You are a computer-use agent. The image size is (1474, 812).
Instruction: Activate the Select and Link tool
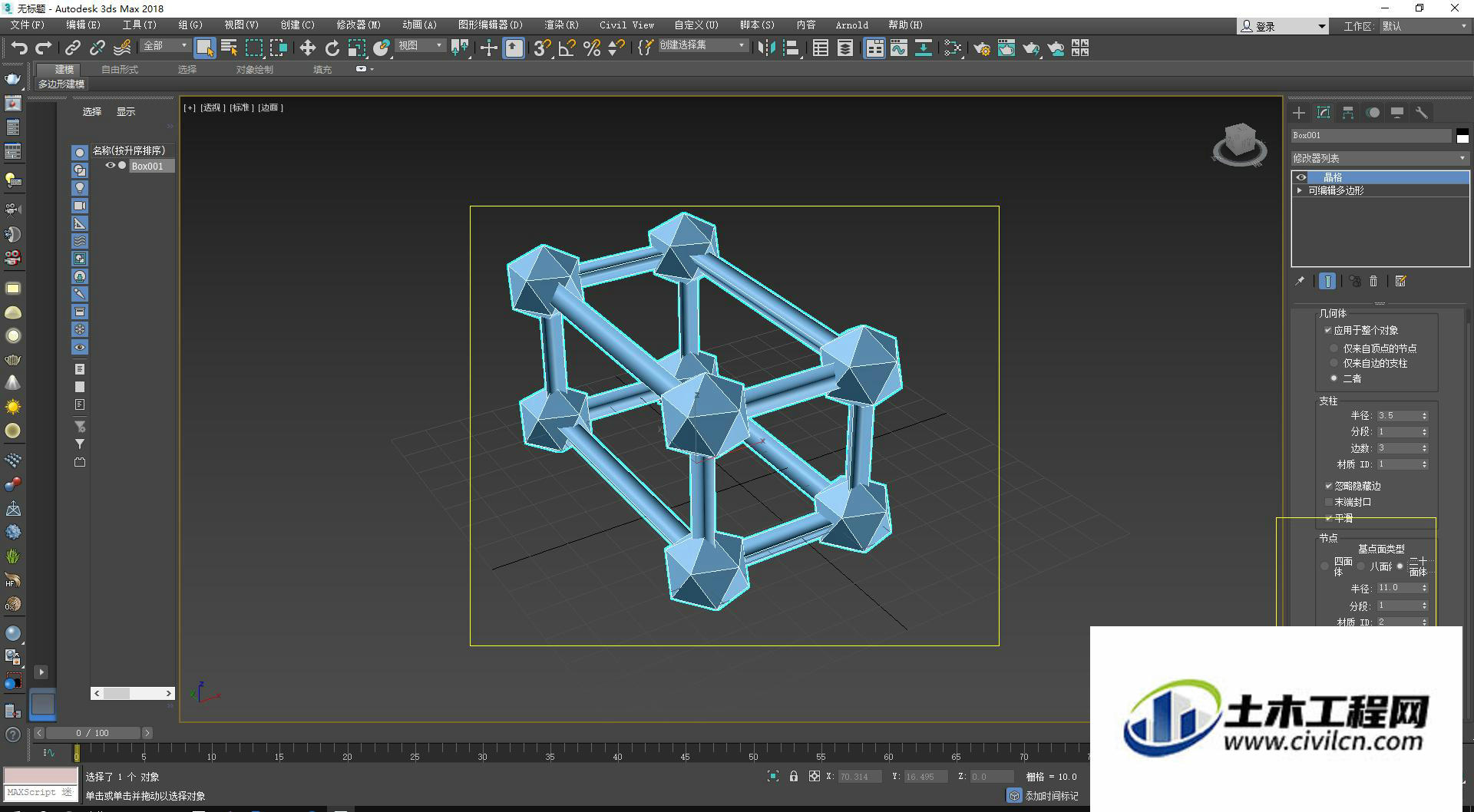coord(72,48)
